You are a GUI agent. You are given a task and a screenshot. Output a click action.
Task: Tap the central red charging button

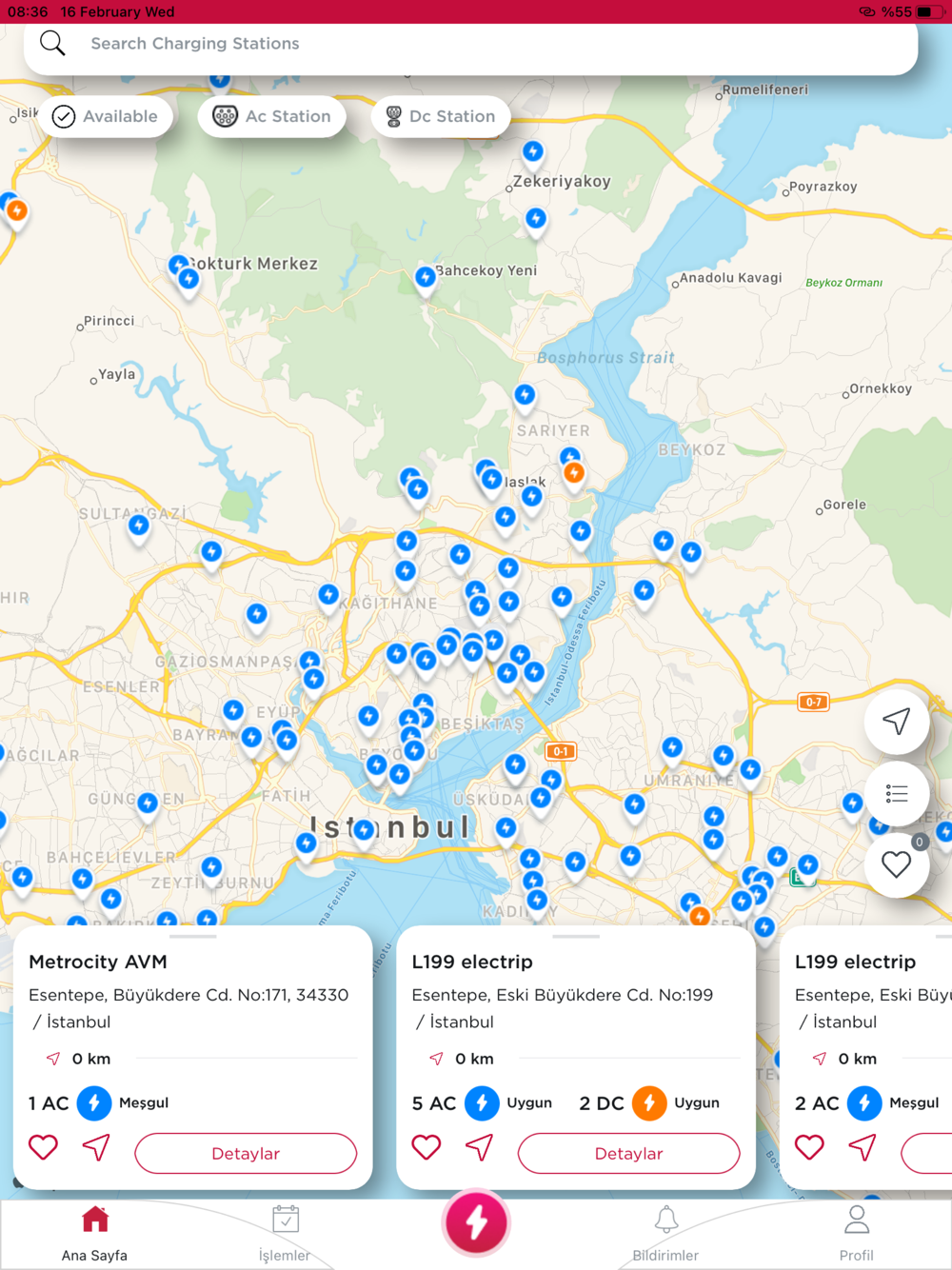tap(476, 1222)
